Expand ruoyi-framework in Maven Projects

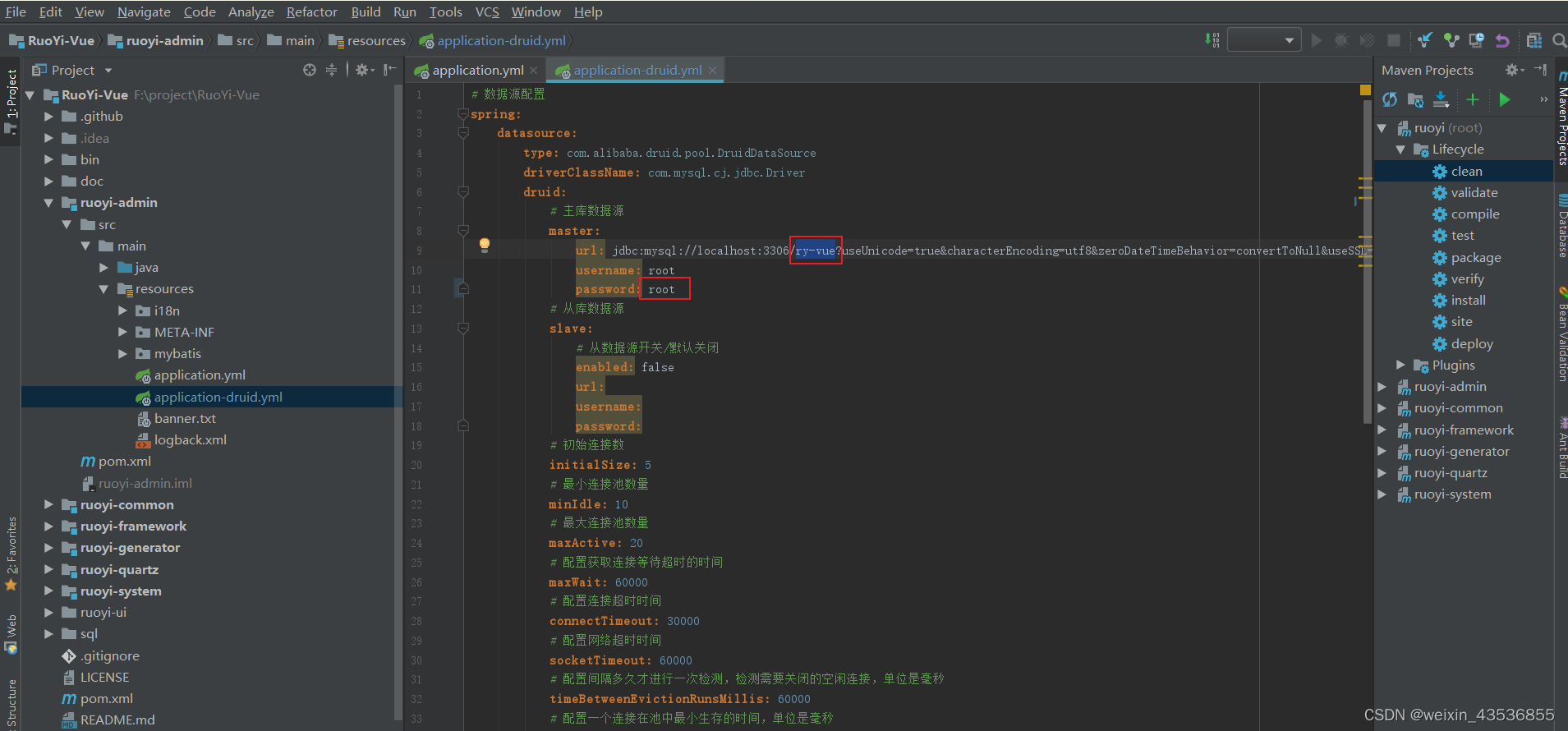[x=1382, y=430]
